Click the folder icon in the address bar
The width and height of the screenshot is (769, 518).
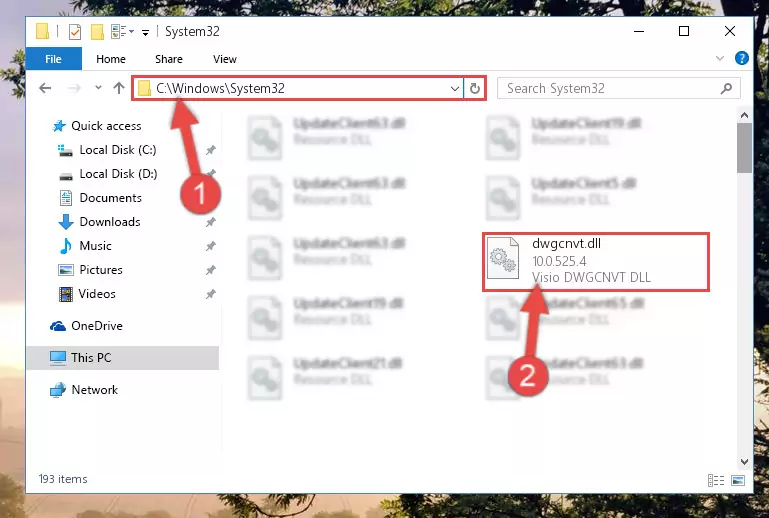[144, 88]
